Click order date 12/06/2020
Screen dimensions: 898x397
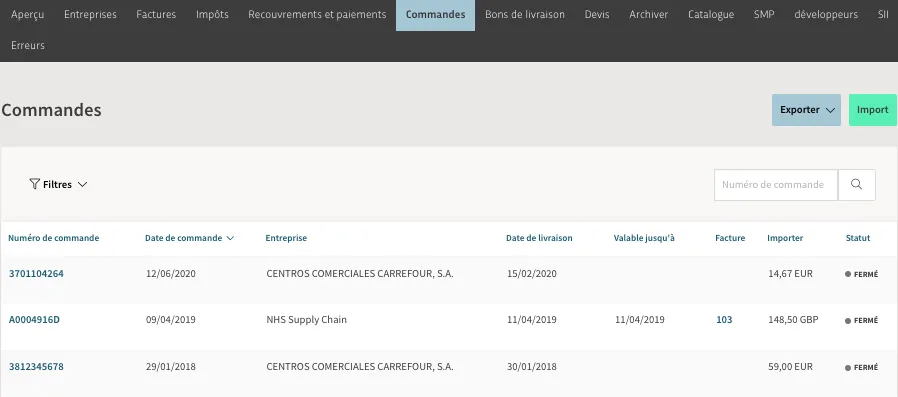tap(171, 274)
